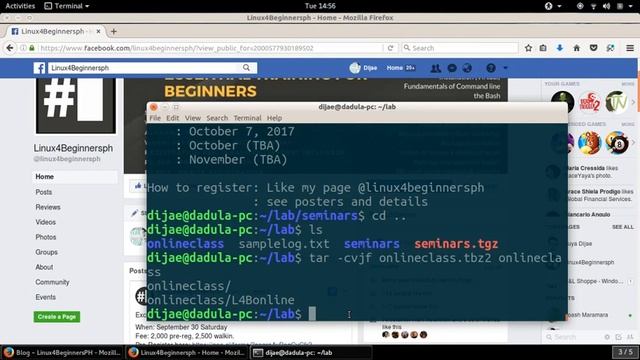The image size is (640, 360).
Task: Click the Facebook logo icon
Action: click(x=40, y=68)
